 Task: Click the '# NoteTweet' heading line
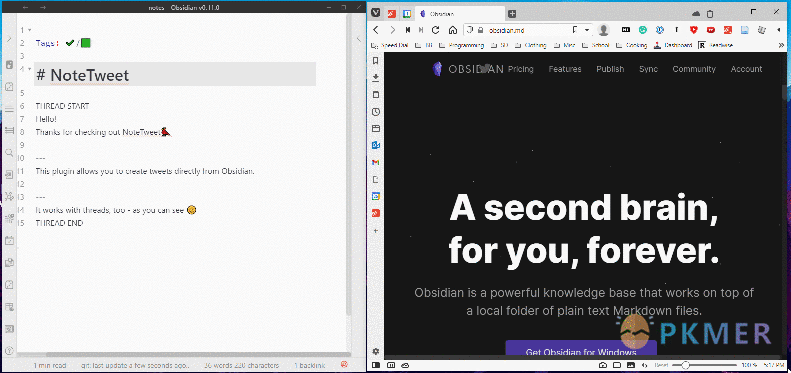tap(175, 75)
